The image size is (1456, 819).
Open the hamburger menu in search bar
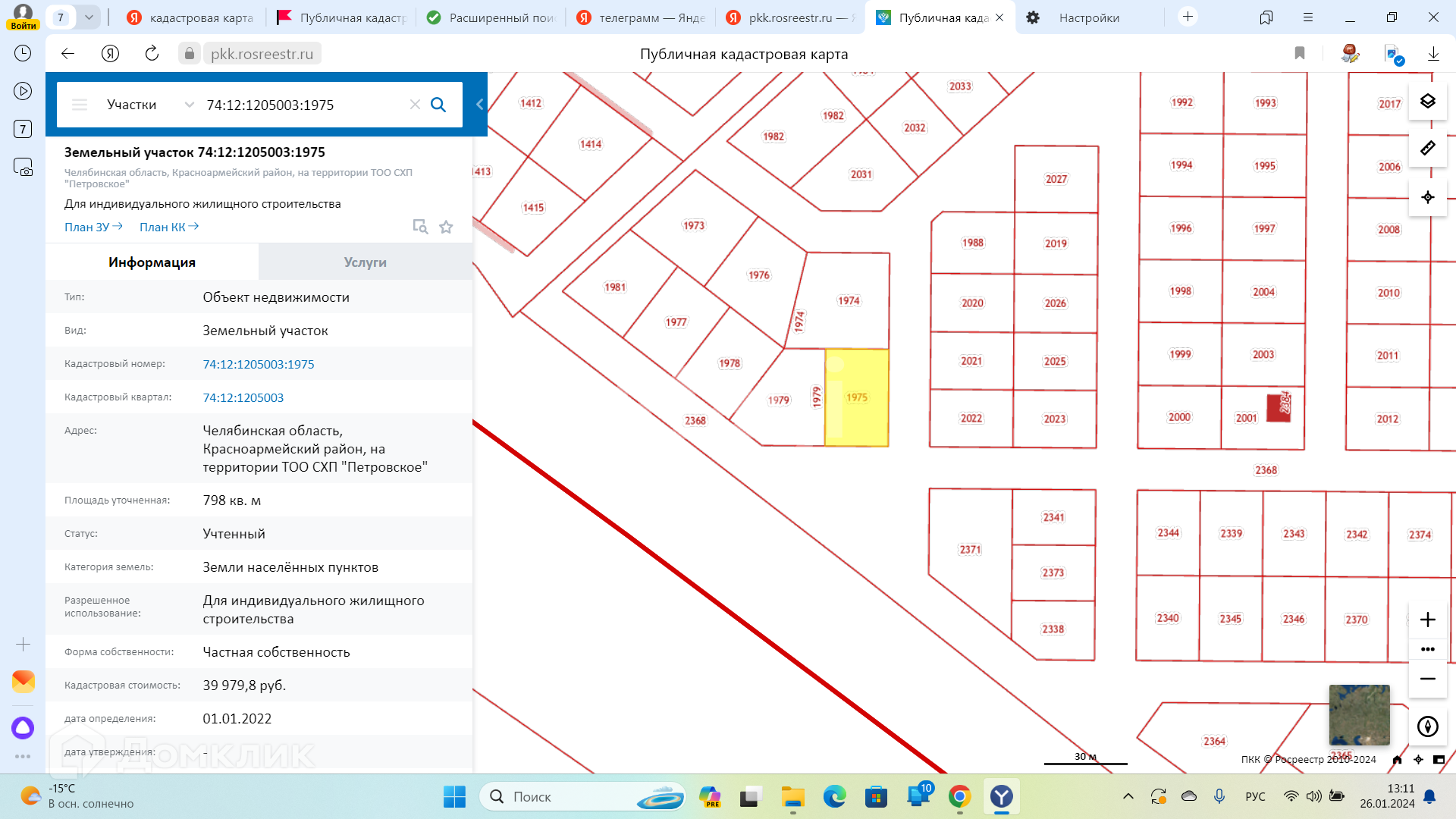pyautogui.click(x=80, y=105)
